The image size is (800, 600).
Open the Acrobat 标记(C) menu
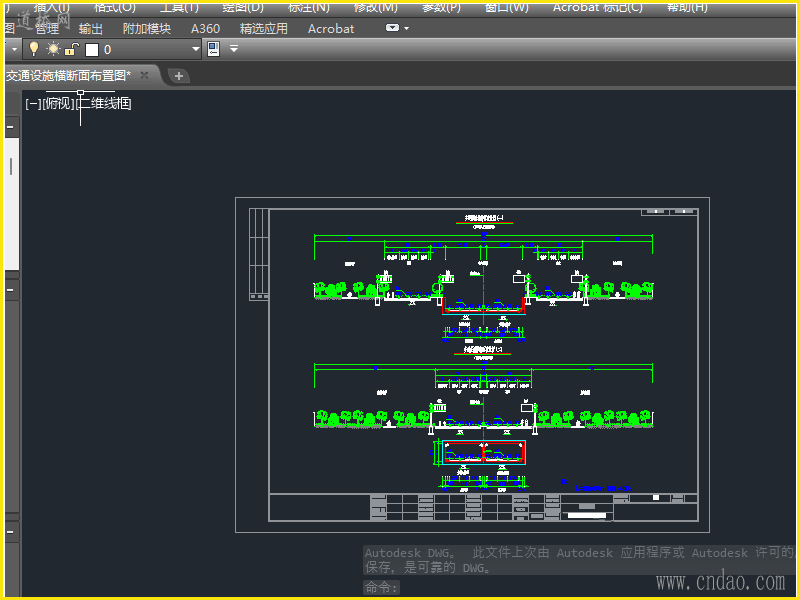(x=597, y=8)
